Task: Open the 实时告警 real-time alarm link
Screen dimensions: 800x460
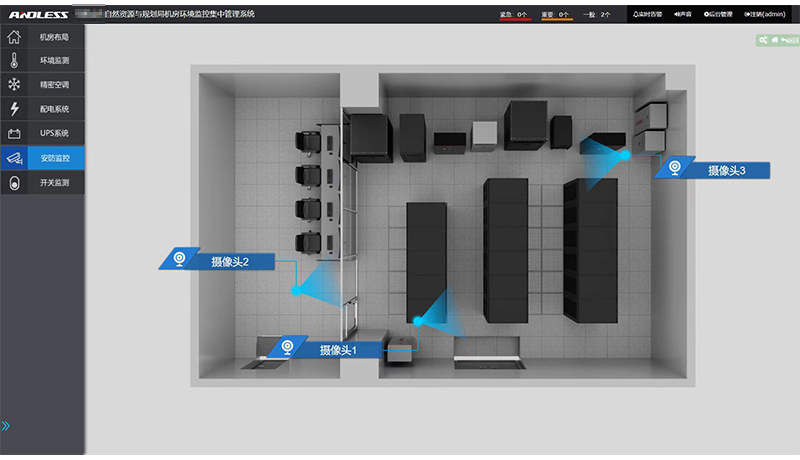Action: pos(648,15)
